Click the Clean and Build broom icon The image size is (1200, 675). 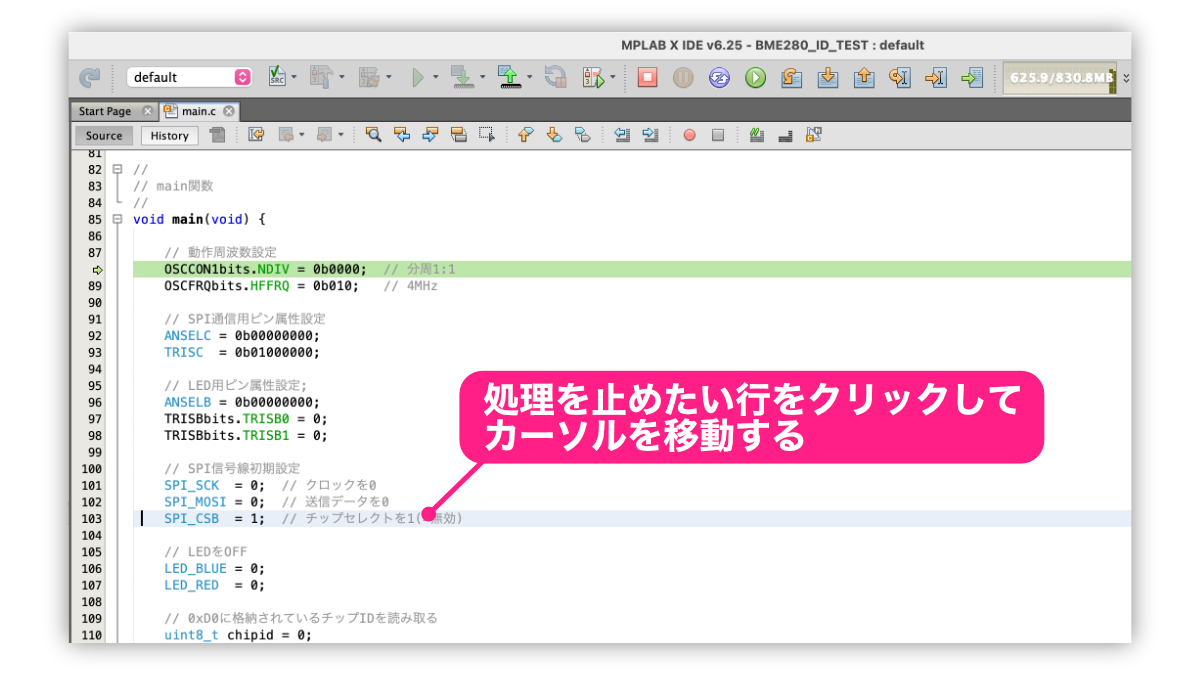(369, 77)
